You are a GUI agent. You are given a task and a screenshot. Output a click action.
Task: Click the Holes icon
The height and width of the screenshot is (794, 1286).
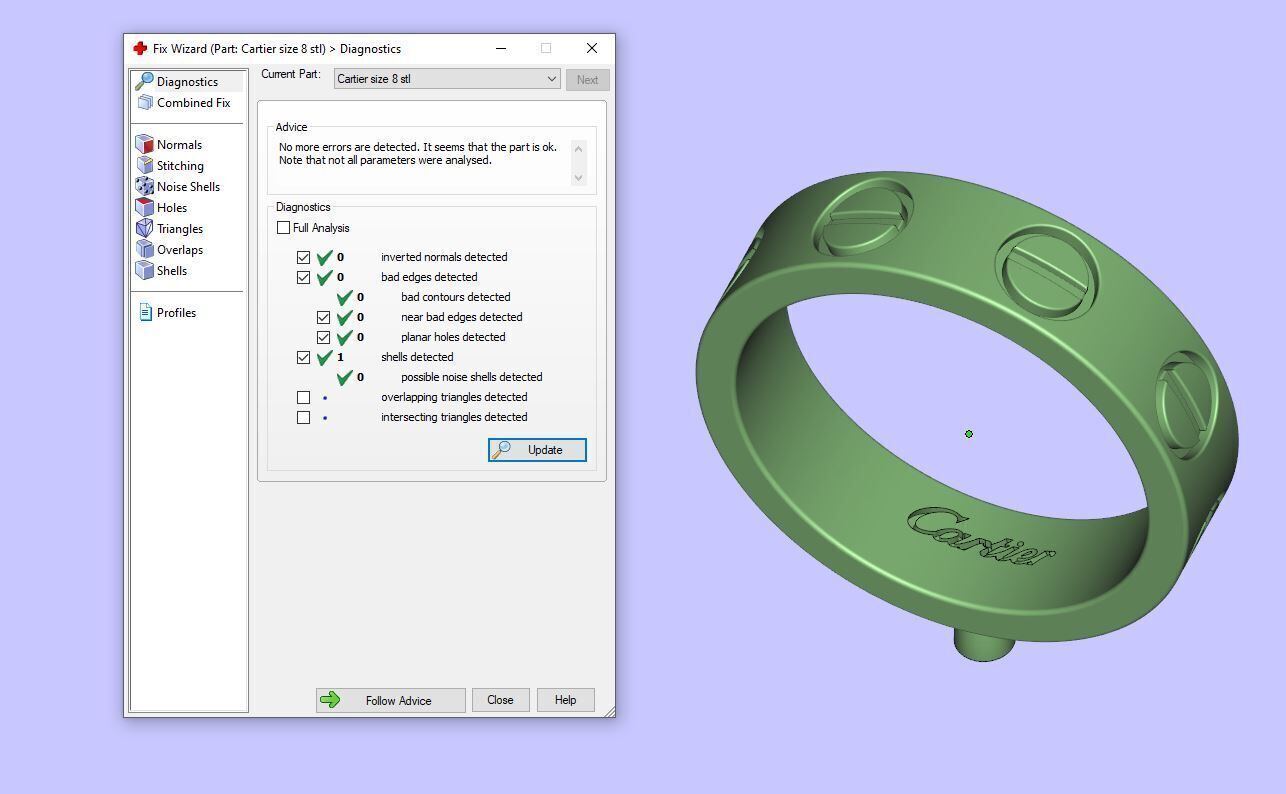[x=145, y=207]
